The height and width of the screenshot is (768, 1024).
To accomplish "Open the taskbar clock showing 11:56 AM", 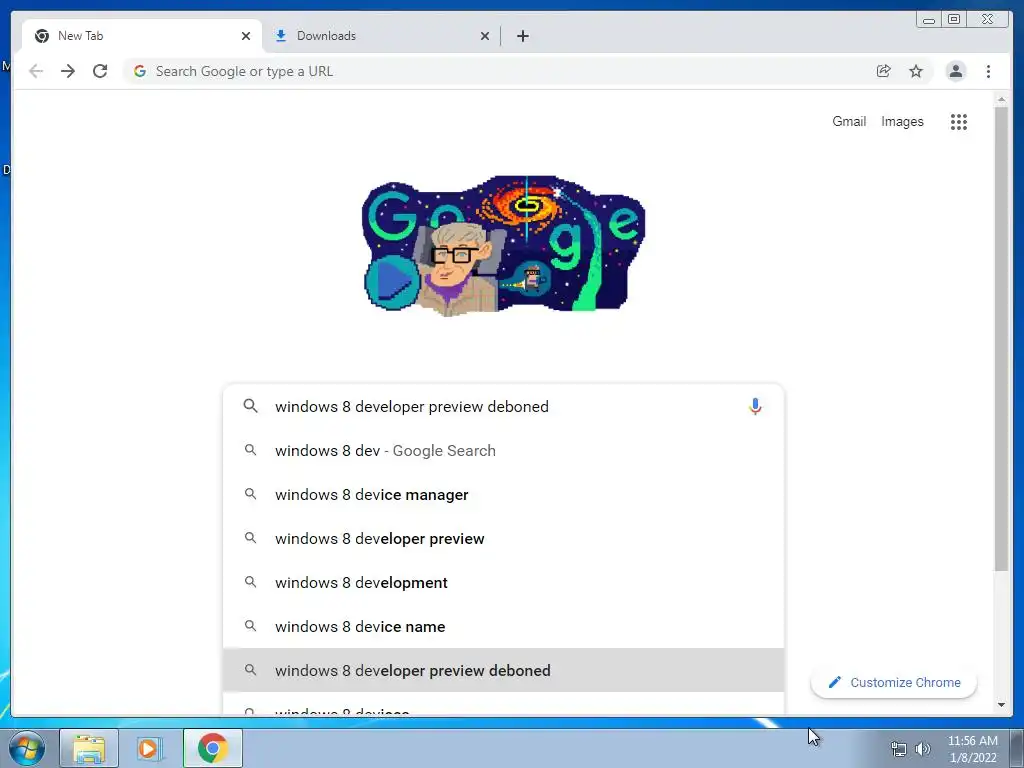I will click(x=972, y=749).
